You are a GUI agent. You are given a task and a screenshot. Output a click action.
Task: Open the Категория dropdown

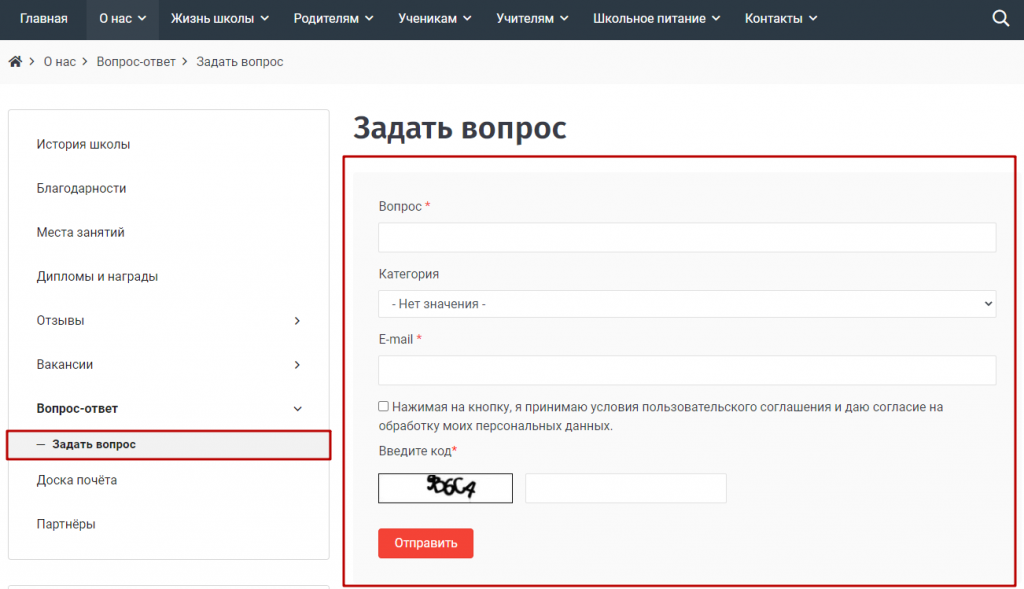tap(687, 304)
